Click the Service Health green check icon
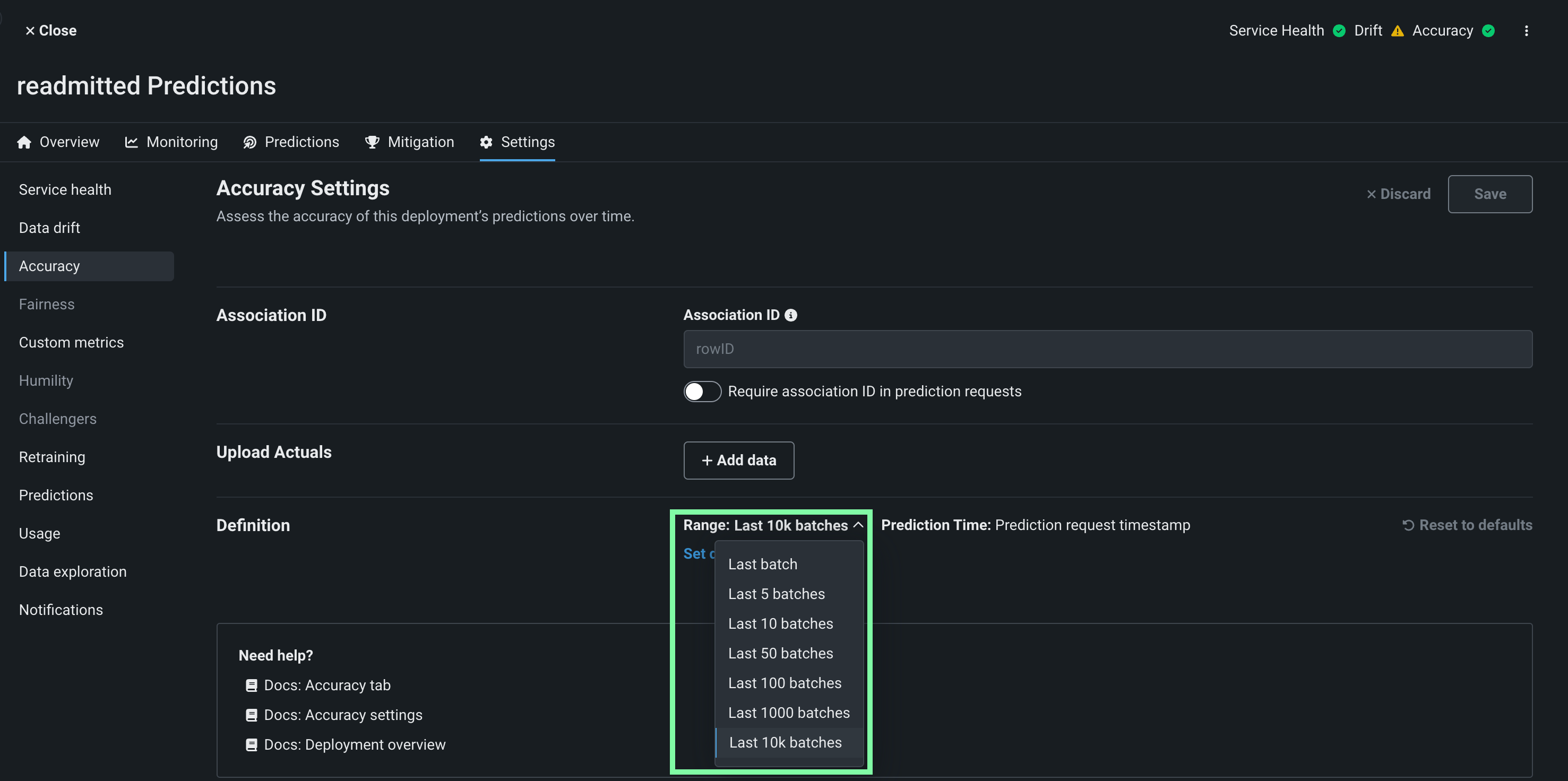1568x781 pixels. coord(1339,31)
